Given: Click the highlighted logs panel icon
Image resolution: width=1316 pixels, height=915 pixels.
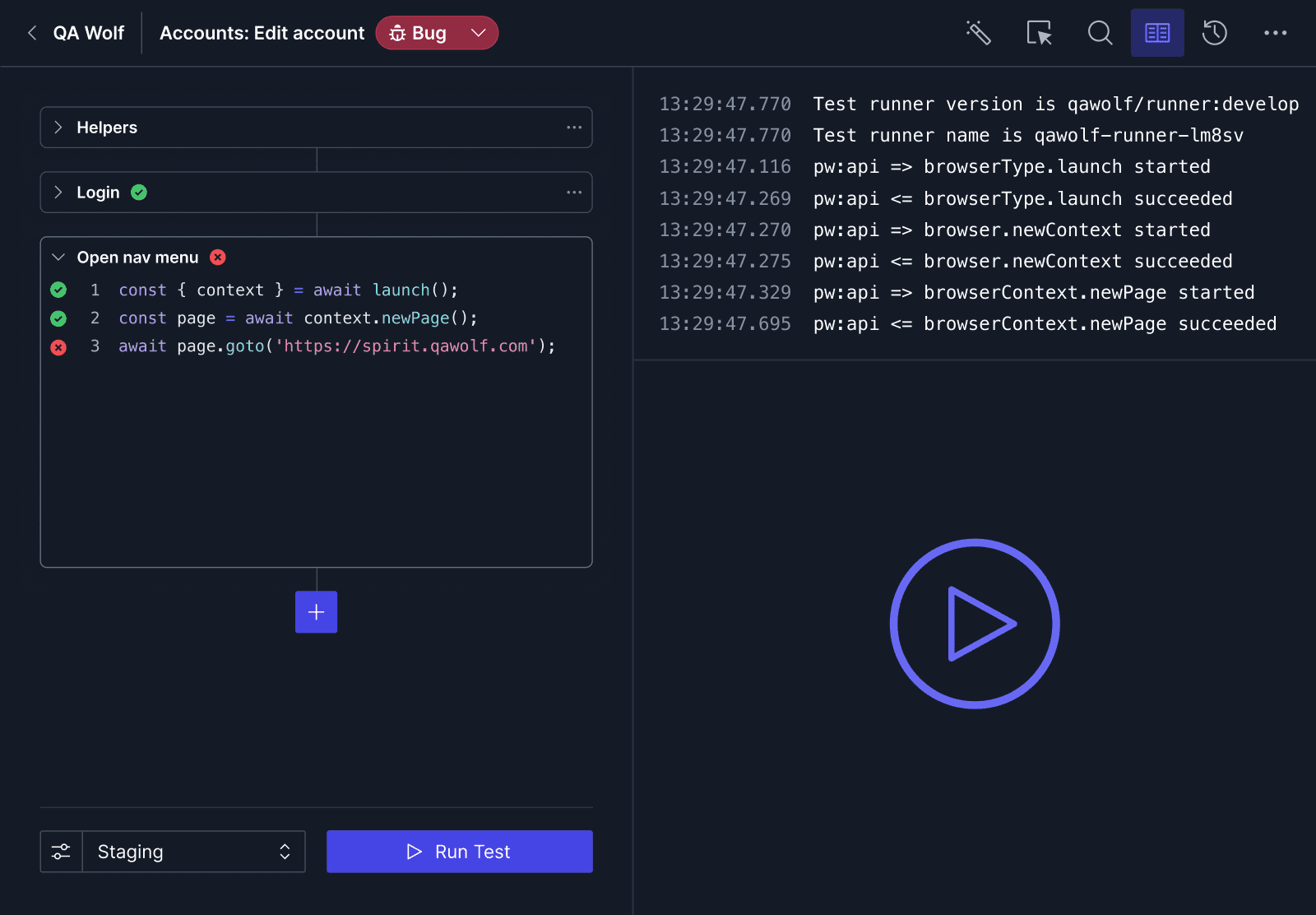Looking at the screenshot, I should 1157,33.
